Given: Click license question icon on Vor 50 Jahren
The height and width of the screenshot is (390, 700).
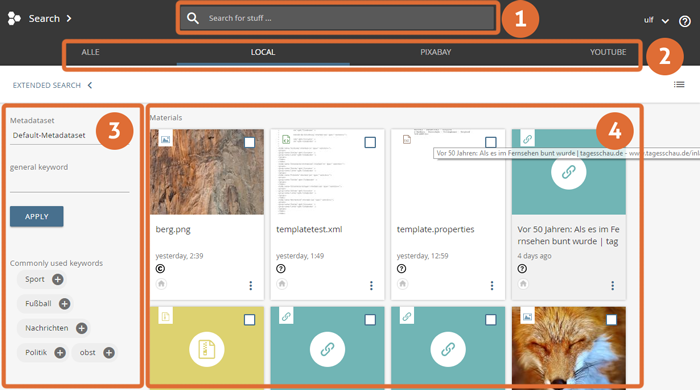Looking at the screenshot, I should (x=522, y=269).
